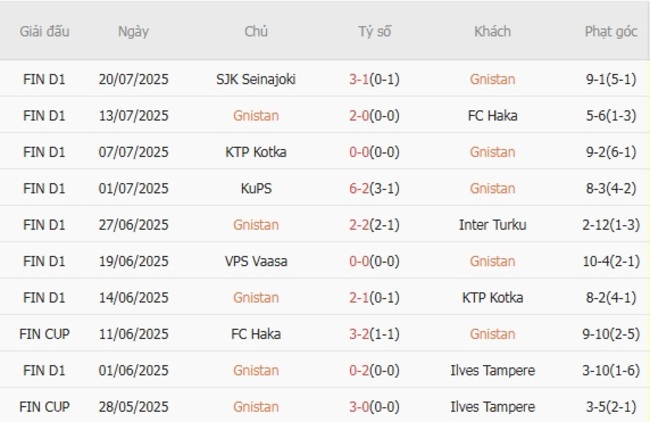
Task: Select the Tỷ số column header
Action: tap(375, 31)
